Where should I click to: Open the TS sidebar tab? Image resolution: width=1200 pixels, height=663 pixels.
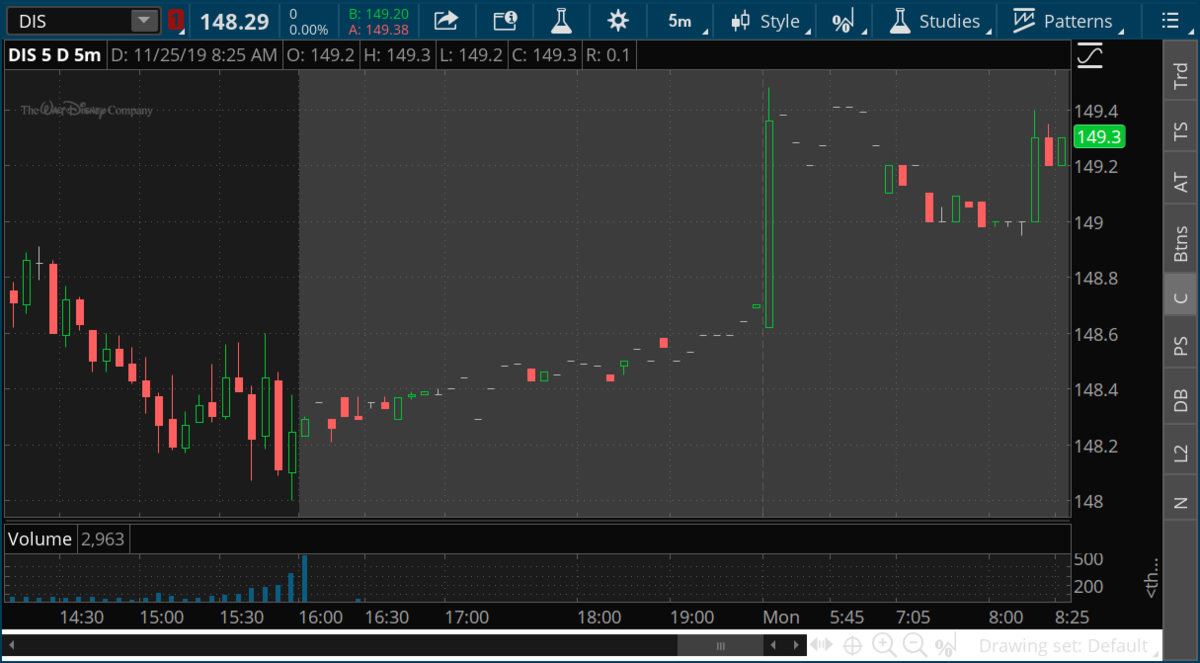click(1181, 131)
